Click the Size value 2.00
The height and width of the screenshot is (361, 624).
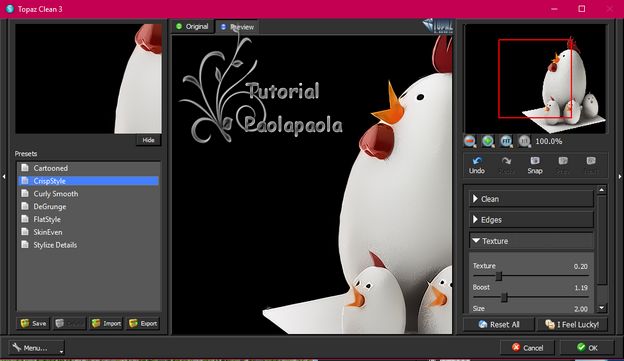click(x=581, y=309)
